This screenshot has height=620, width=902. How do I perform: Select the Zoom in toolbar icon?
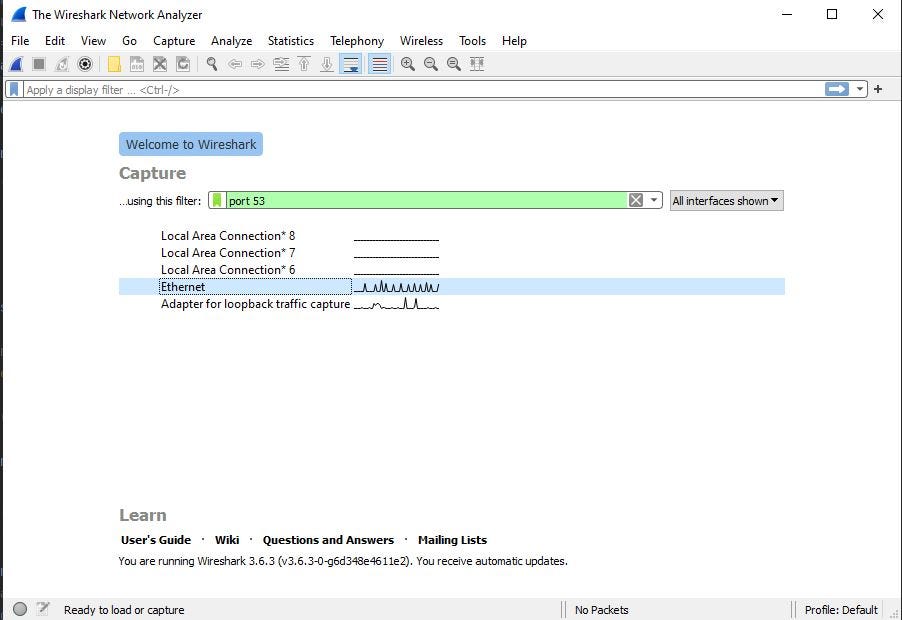(408, 64)
